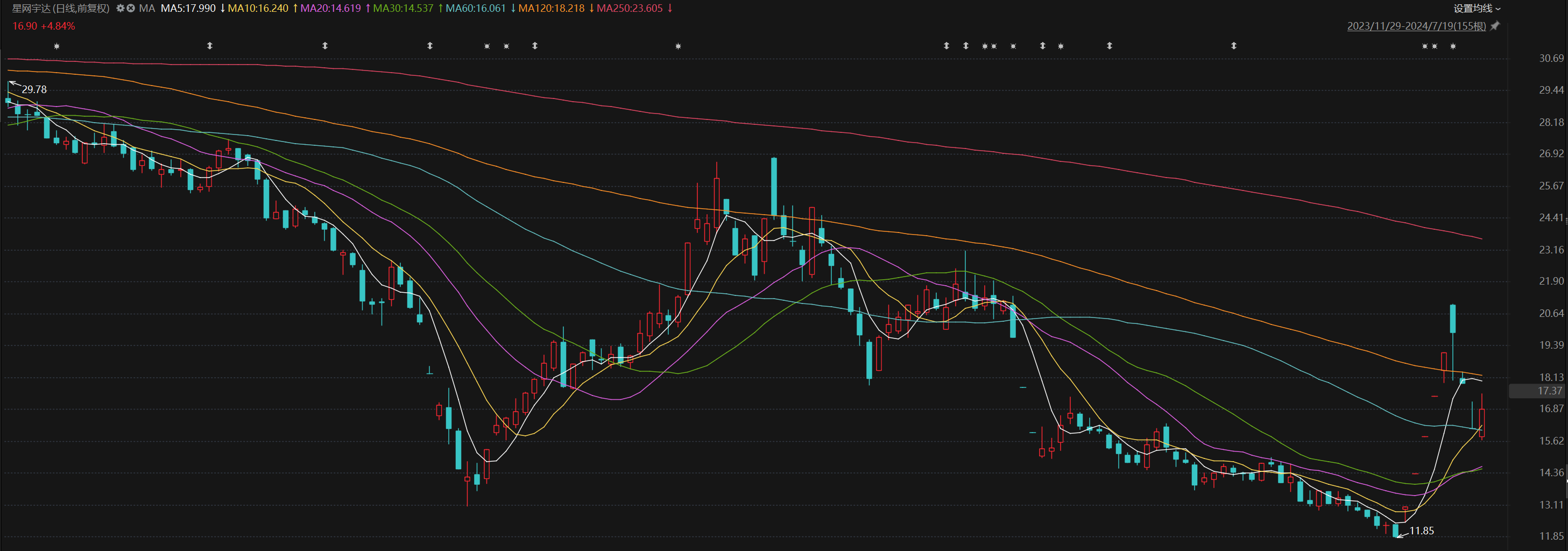The height and width of the screenshot is (551, 1568).
Task: Select the red MA250:23.605 colored label
Action: 630,9
